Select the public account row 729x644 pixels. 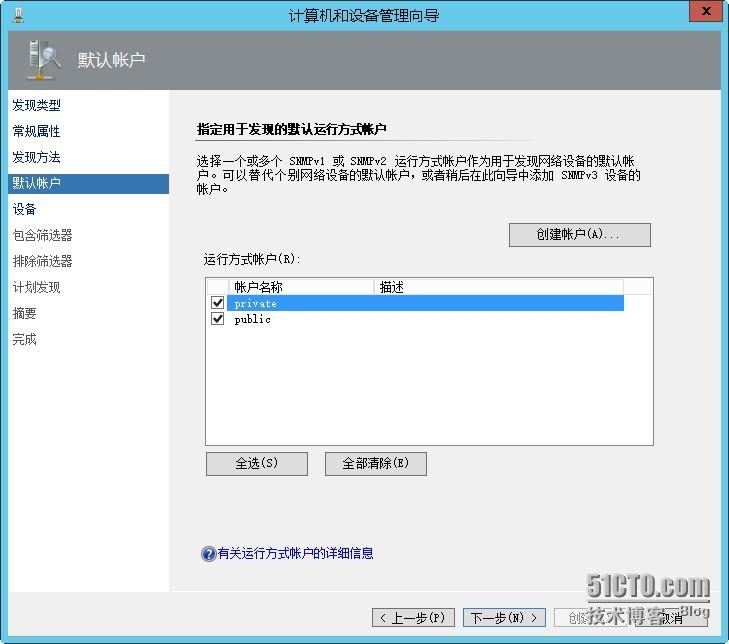tap(425, 319)
